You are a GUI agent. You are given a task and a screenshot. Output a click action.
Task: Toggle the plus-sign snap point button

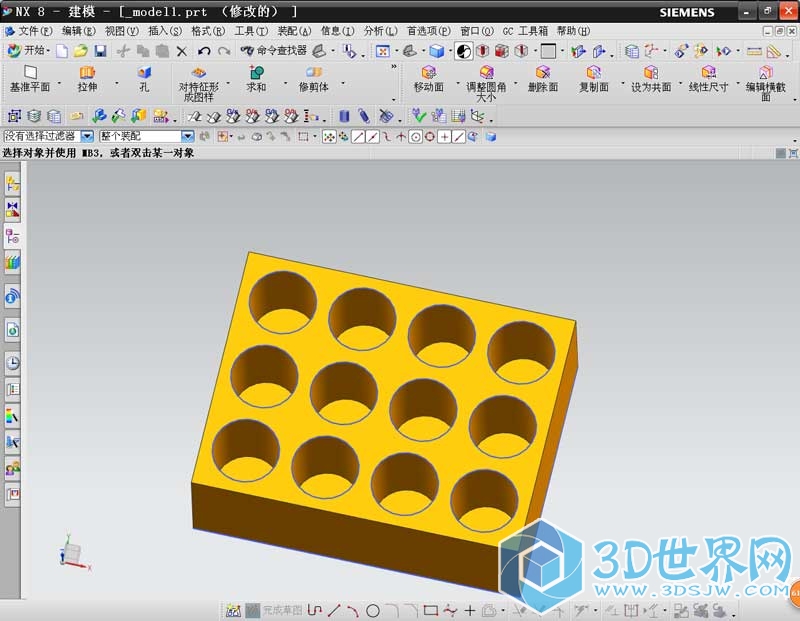(444, 137)
